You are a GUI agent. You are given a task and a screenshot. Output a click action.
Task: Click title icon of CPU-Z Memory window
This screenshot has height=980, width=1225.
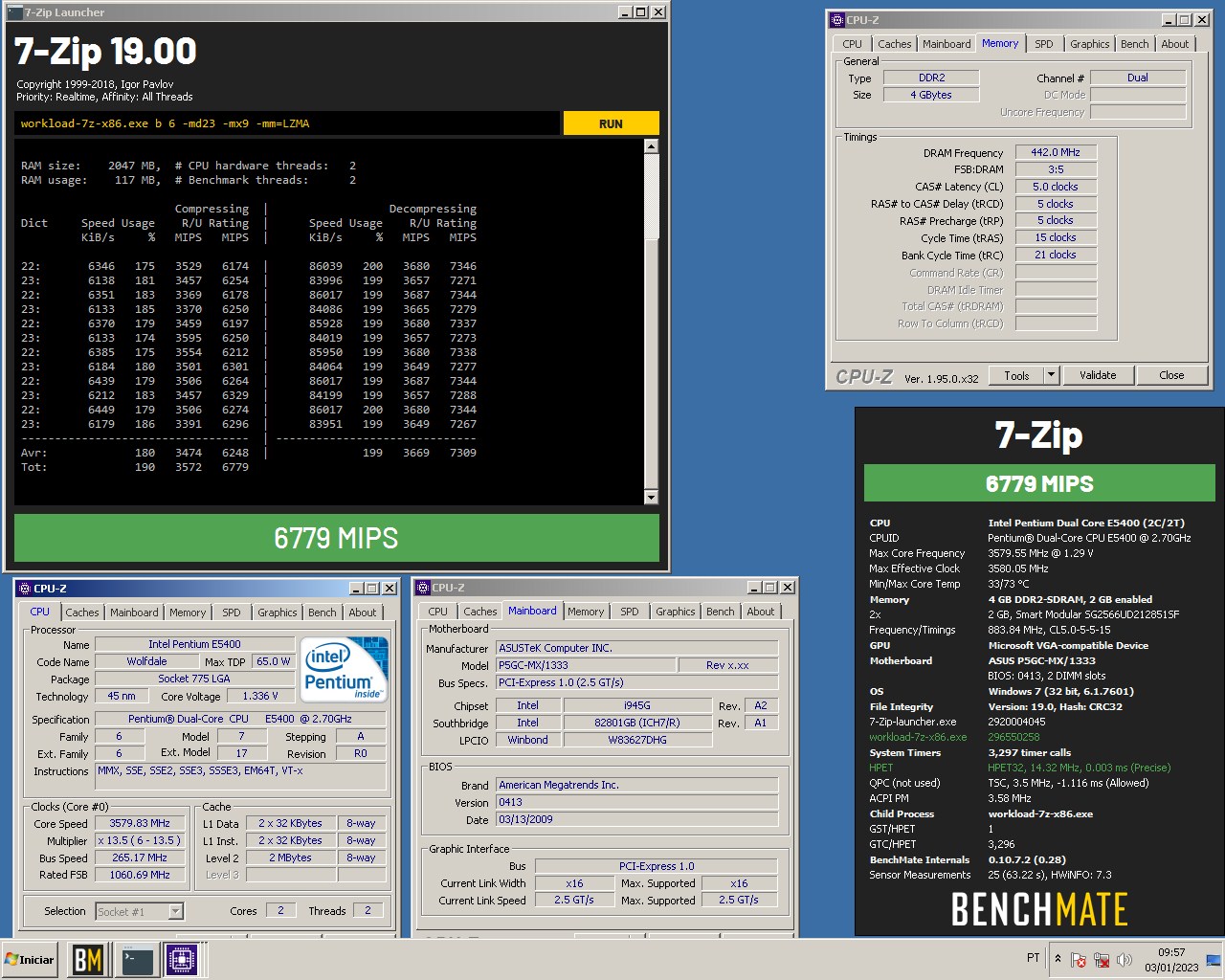coord(837,19)
